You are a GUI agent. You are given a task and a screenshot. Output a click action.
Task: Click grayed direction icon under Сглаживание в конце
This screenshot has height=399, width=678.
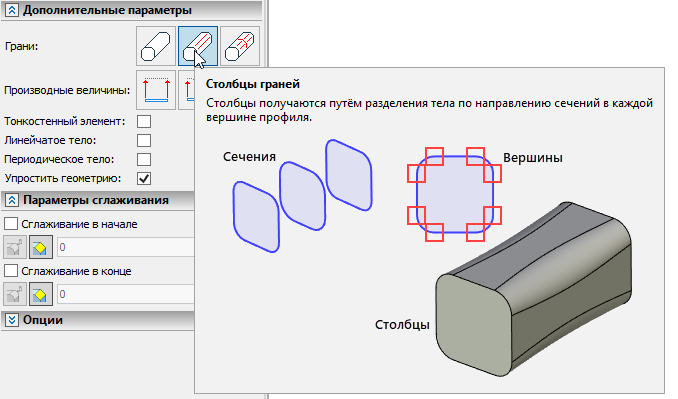pyautogui.click(x=15, y=294)
